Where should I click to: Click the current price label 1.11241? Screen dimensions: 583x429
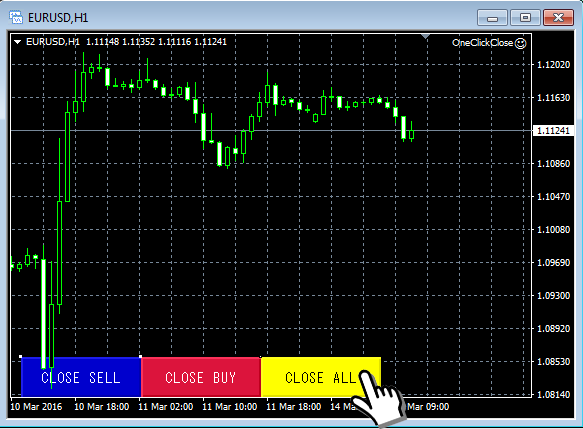pyautogui.click(x=554, y=130)
